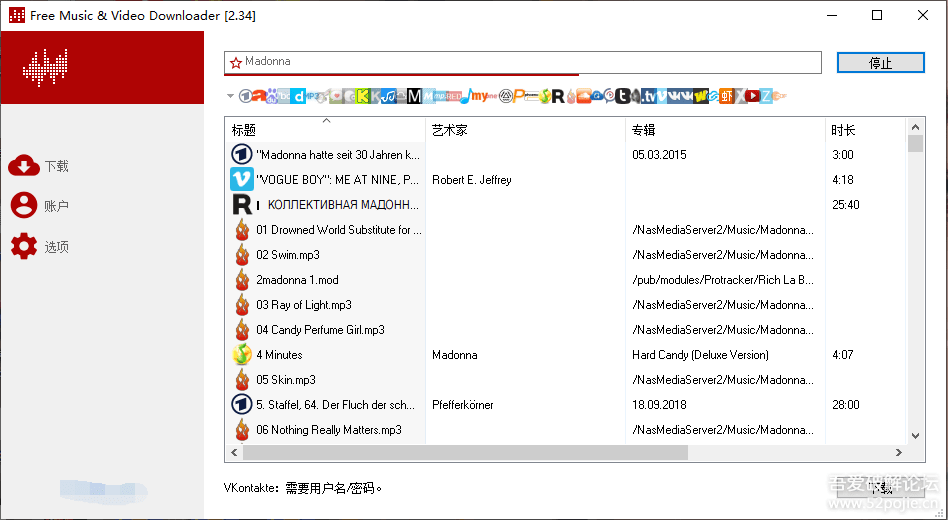
Task: Select the orange P source icon
Action: click(519, 96)
